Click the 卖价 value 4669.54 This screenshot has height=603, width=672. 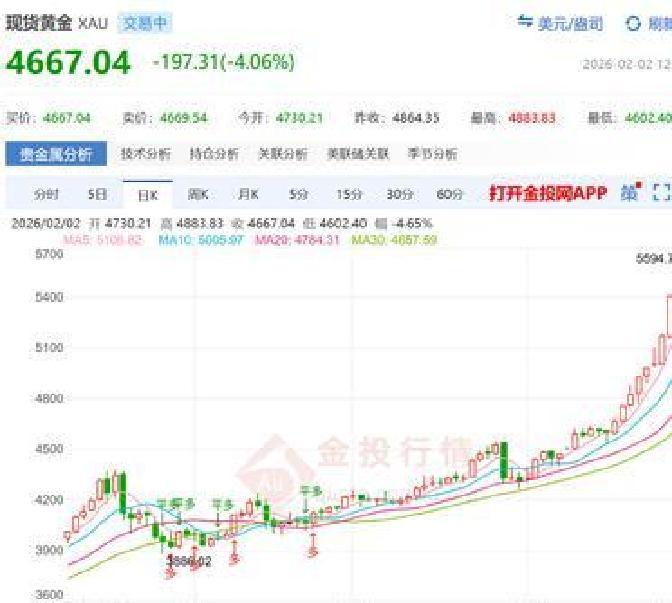pos(183,118)
